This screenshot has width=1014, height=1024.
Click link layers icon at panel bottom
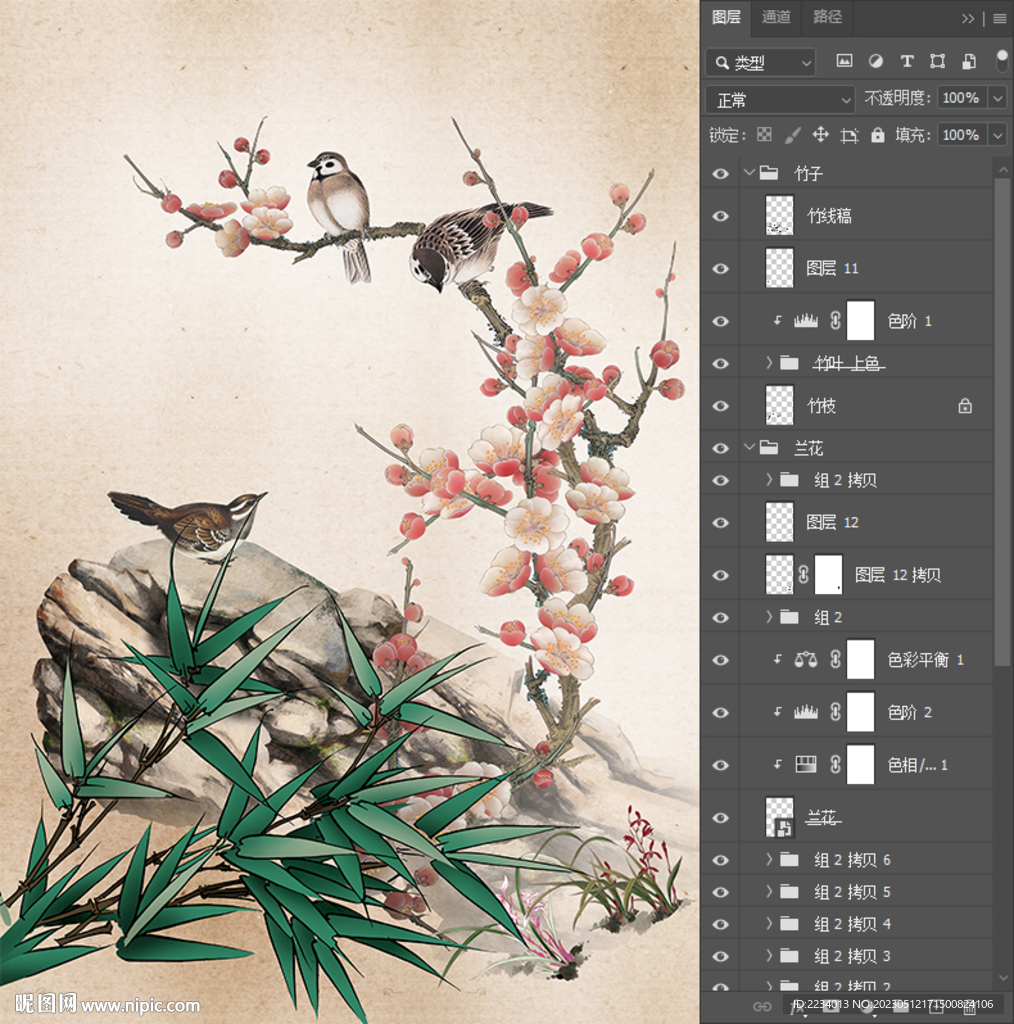point(762,1006)
